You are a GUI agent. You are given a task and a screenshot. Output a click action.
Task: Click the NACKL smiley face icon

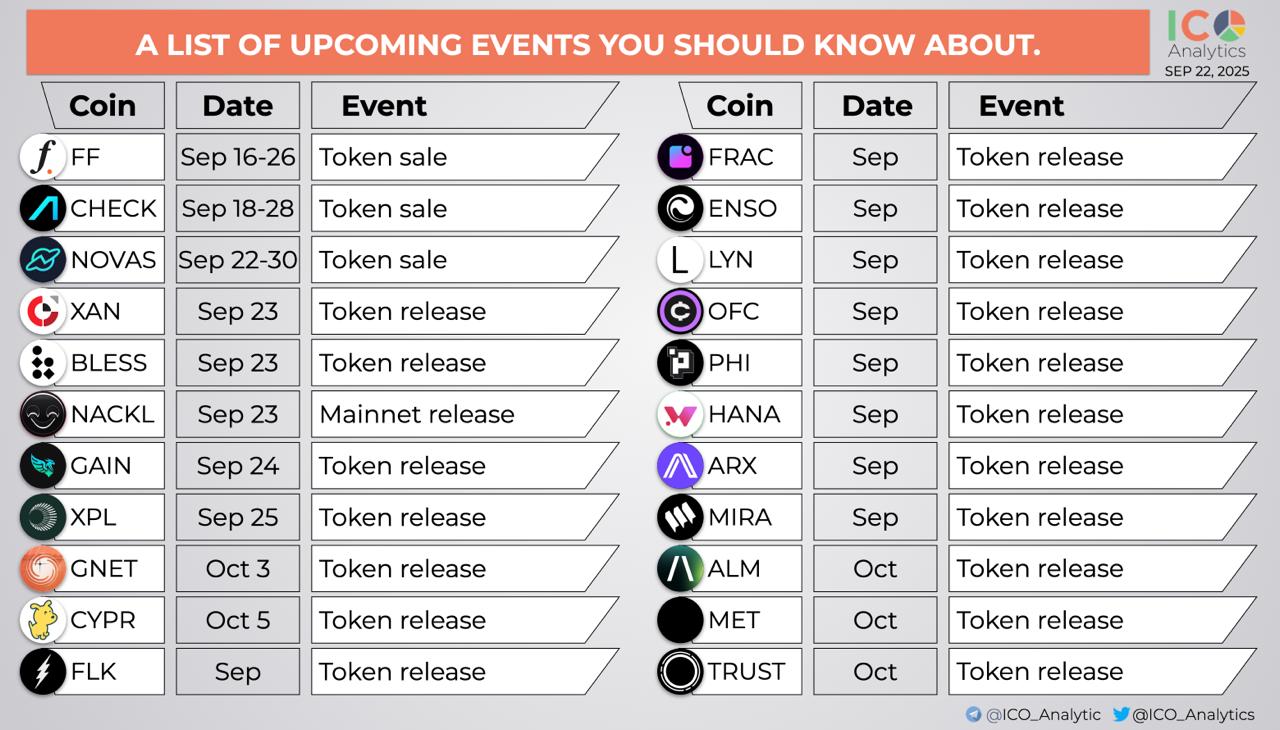(43, 414)
